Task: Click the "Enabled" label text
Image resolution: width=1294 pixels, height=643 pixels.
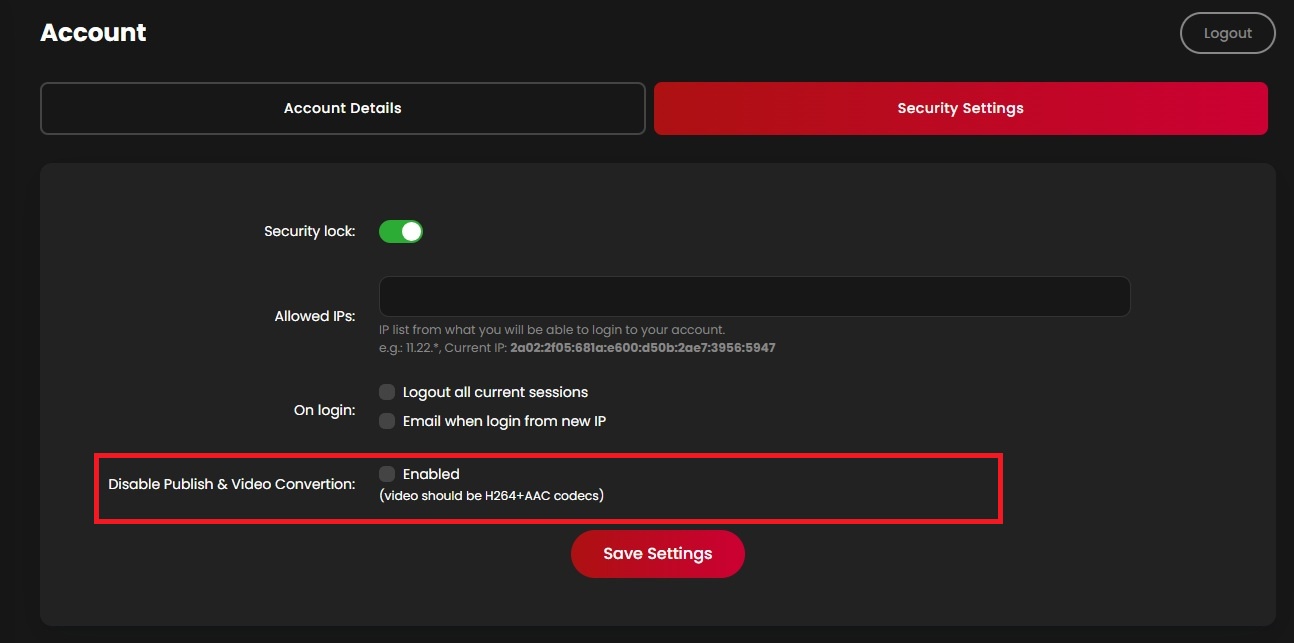Action: pyautogui.click(x=431, y=474)
